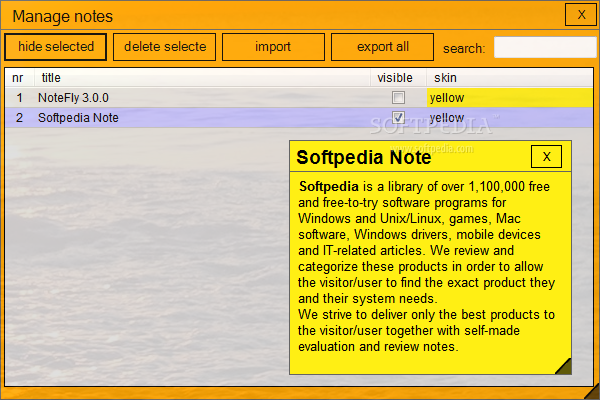Click row number 2 cell
The width and height of the screenshot is (600, 400).
20,118
